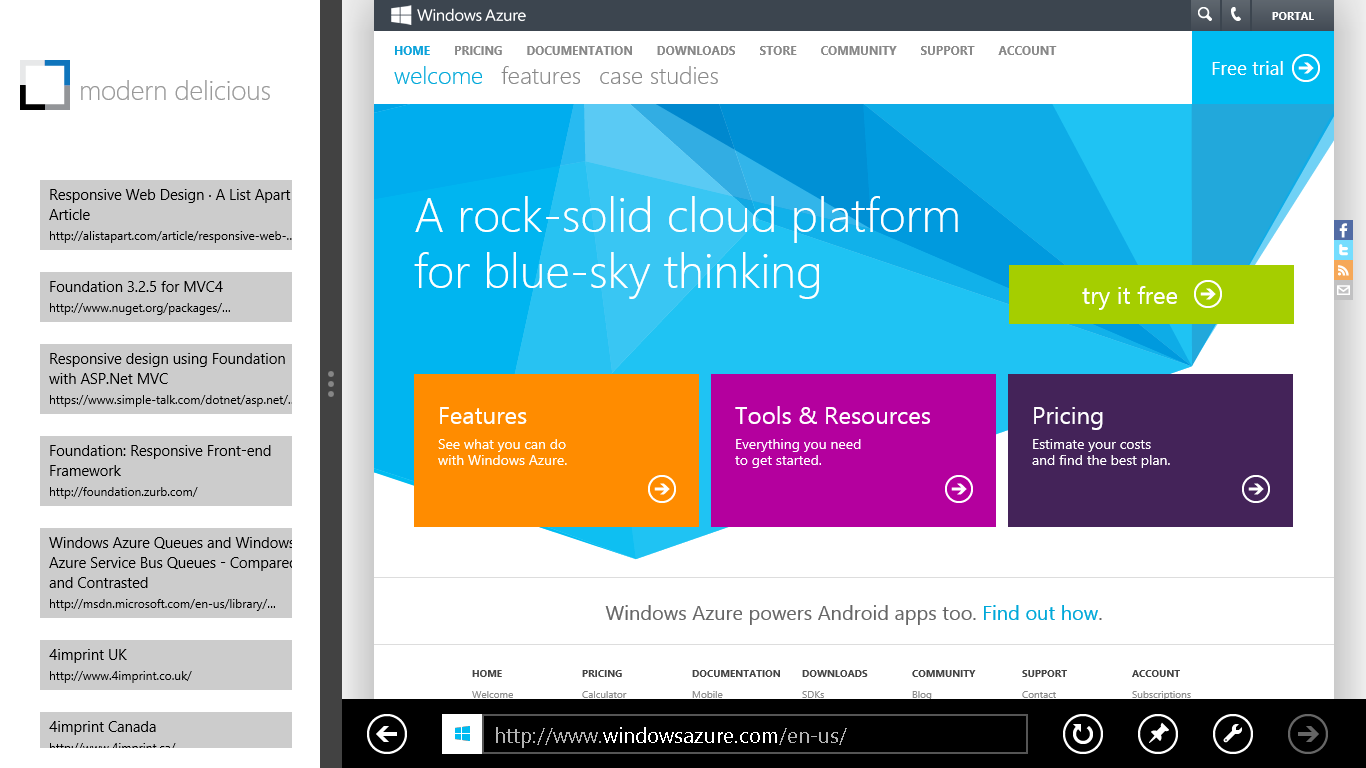Image resolution: width=1366 pixels, height=768 pixels.
Task: Click the Free trial button
Action: (x=1263, y=68)
